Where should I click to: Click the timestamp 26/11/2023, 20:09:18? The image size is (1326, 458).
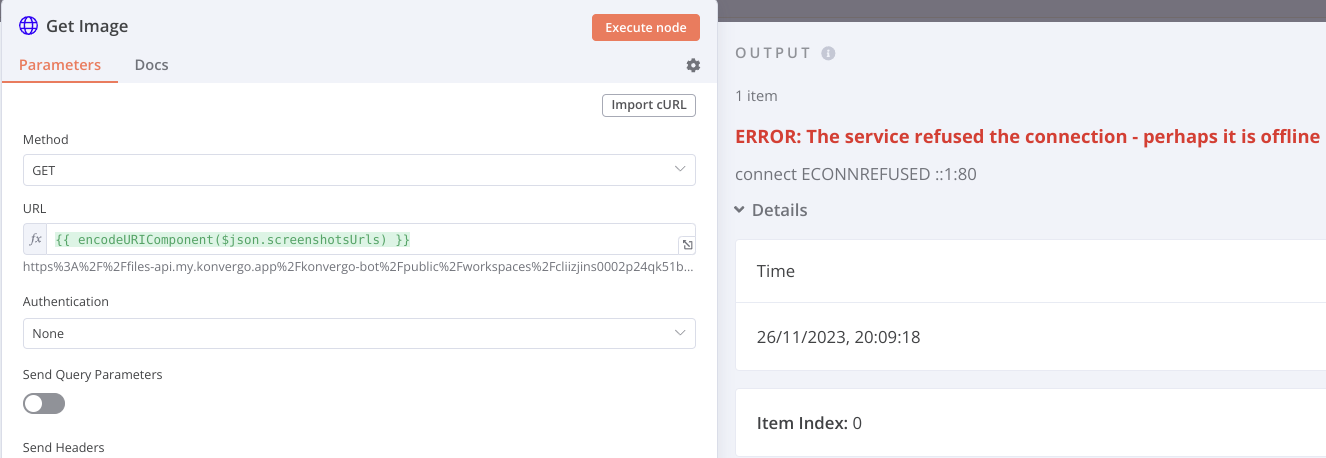click(838, 337)
